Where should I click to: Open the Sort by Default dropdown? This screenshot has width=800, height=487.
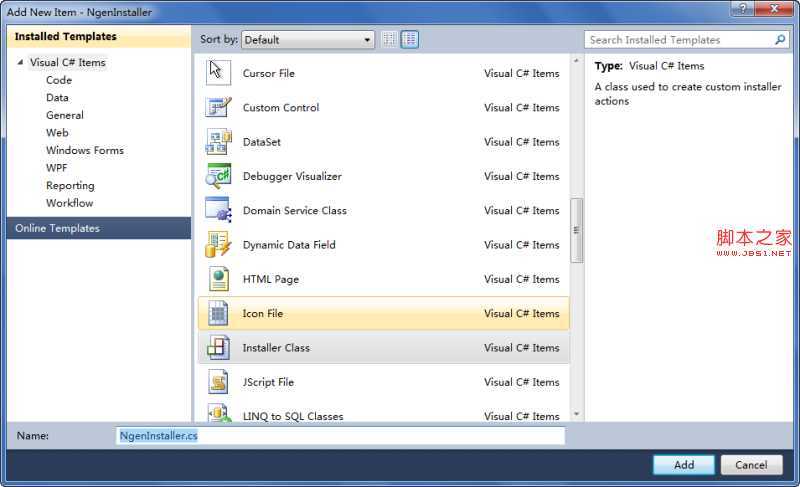pyautogui.click(x=308, y=40)
